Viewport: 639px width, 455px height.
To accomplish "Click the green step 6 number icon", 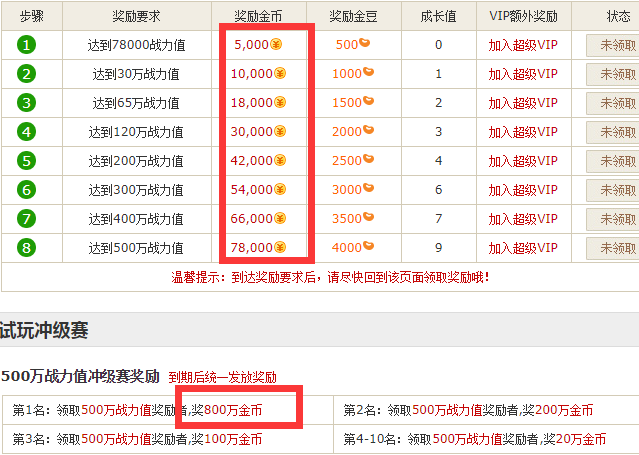I will point(26,190).
